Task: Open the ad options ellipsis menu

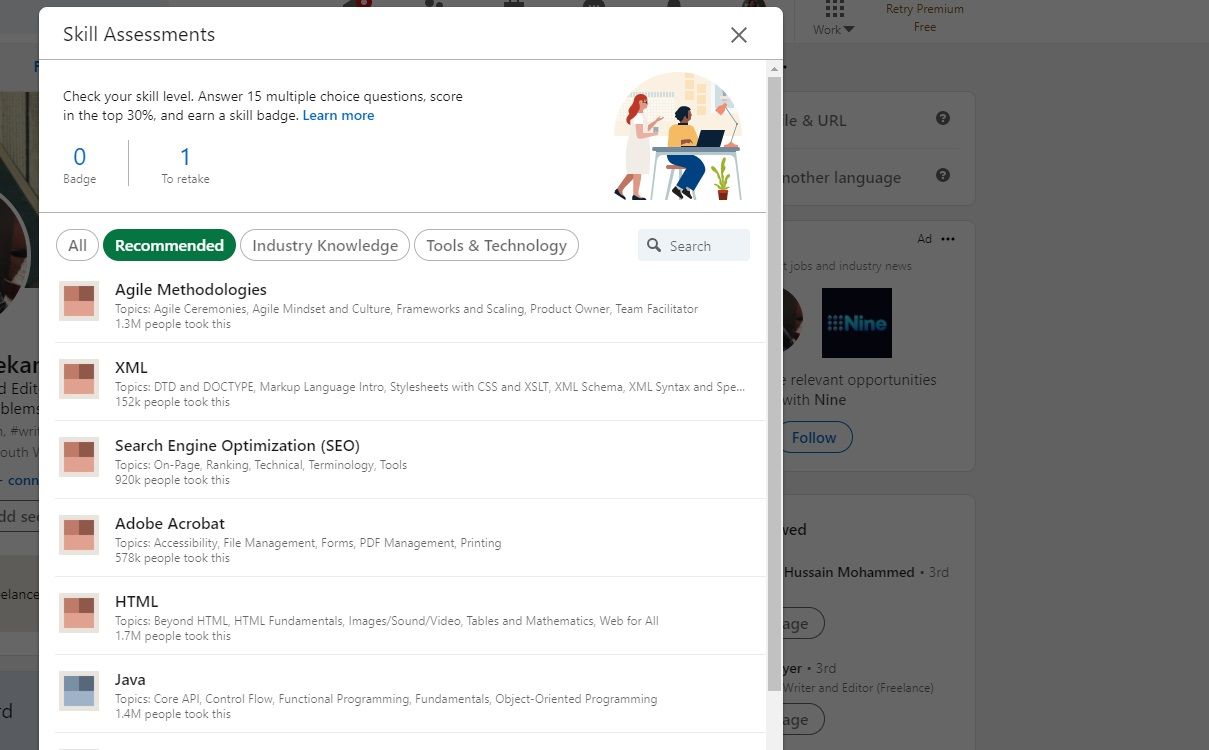Action: tap(948, 239)
